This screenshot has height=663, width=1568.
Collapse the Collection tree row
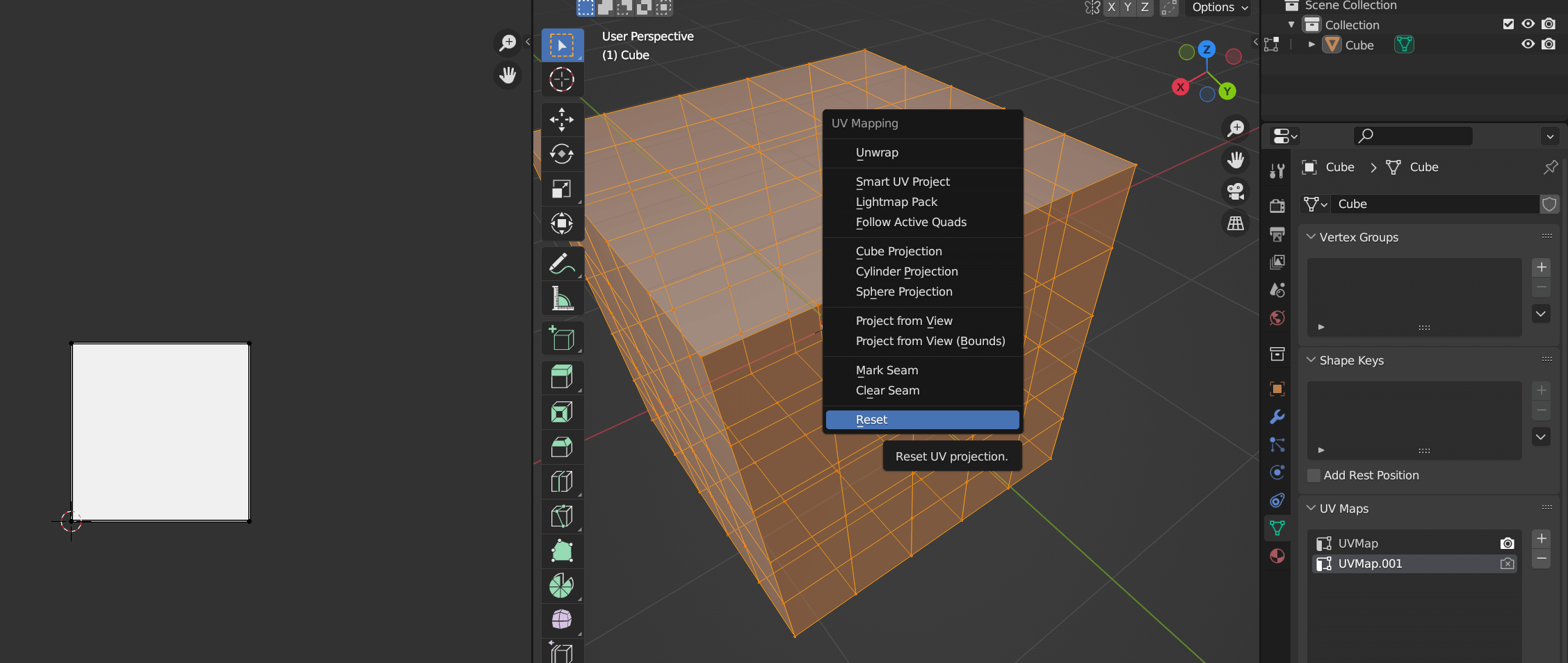point(1291,24)
